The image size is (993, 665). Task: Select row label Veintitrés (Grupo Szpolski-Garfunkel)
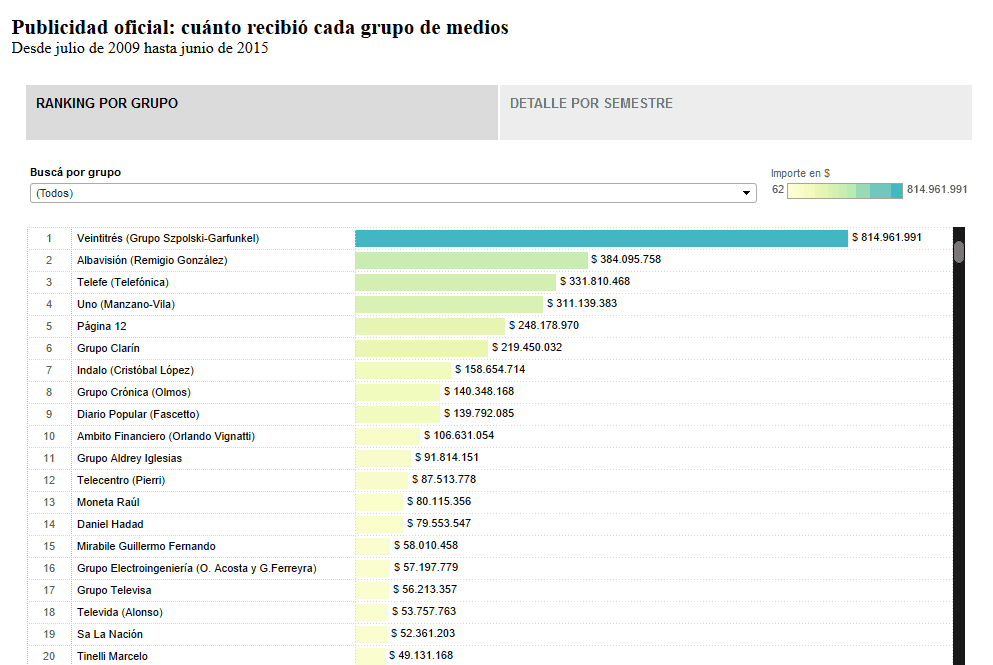point(168,239)
